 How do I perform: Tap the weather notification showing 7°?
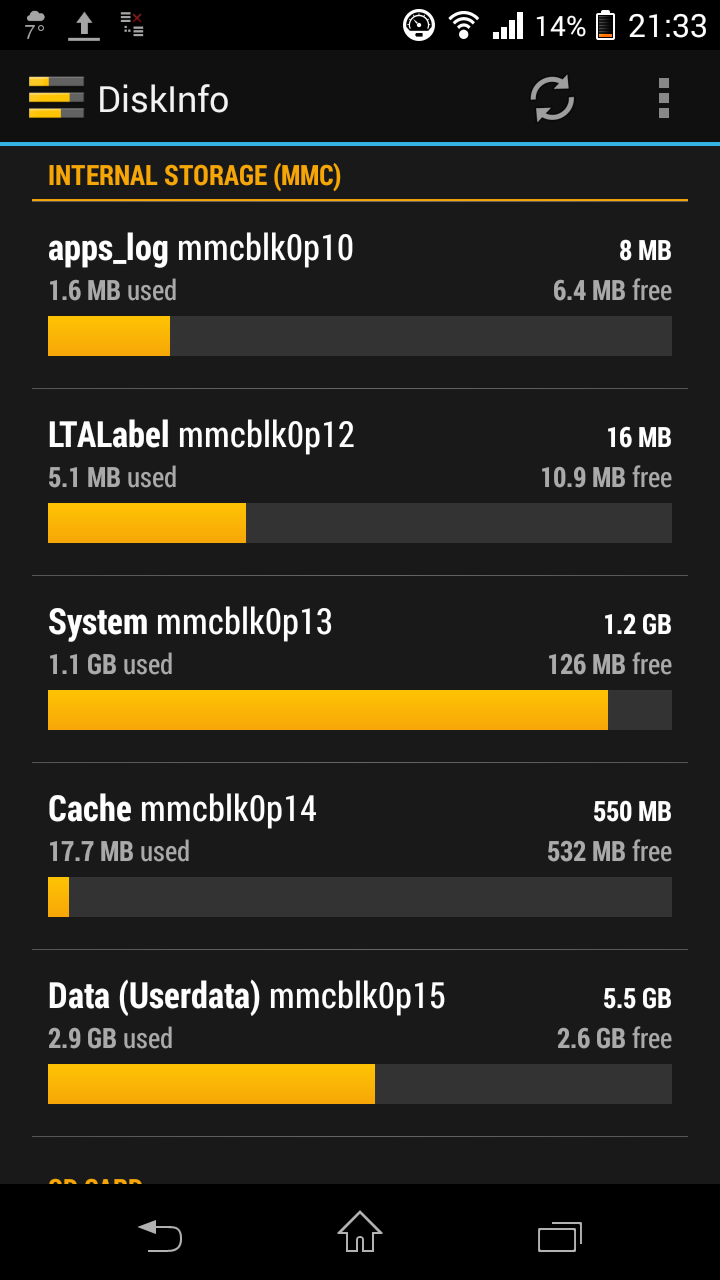click(x=36, y=25)
